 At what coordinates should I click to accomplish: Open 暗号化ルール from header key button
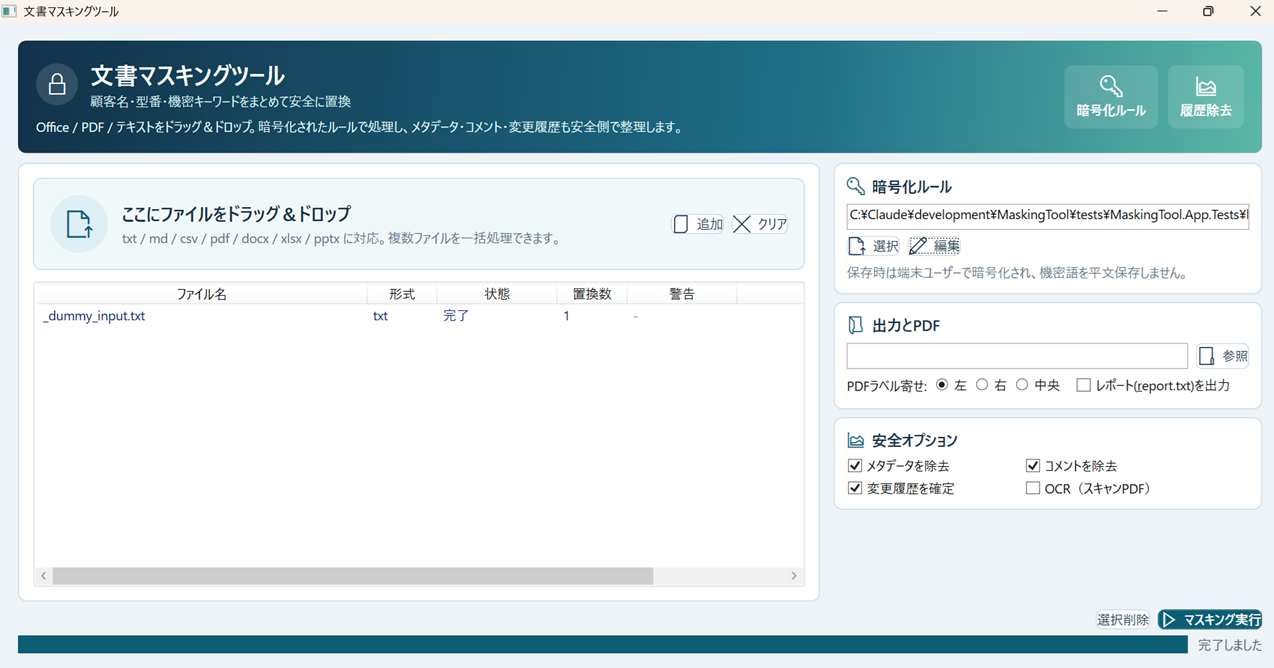coord(1111,97)
